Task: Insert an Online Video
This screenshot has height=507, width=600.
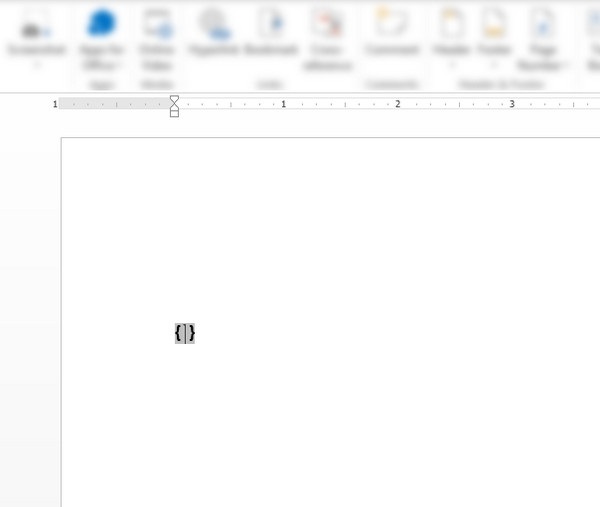Action: click(157, 24)
